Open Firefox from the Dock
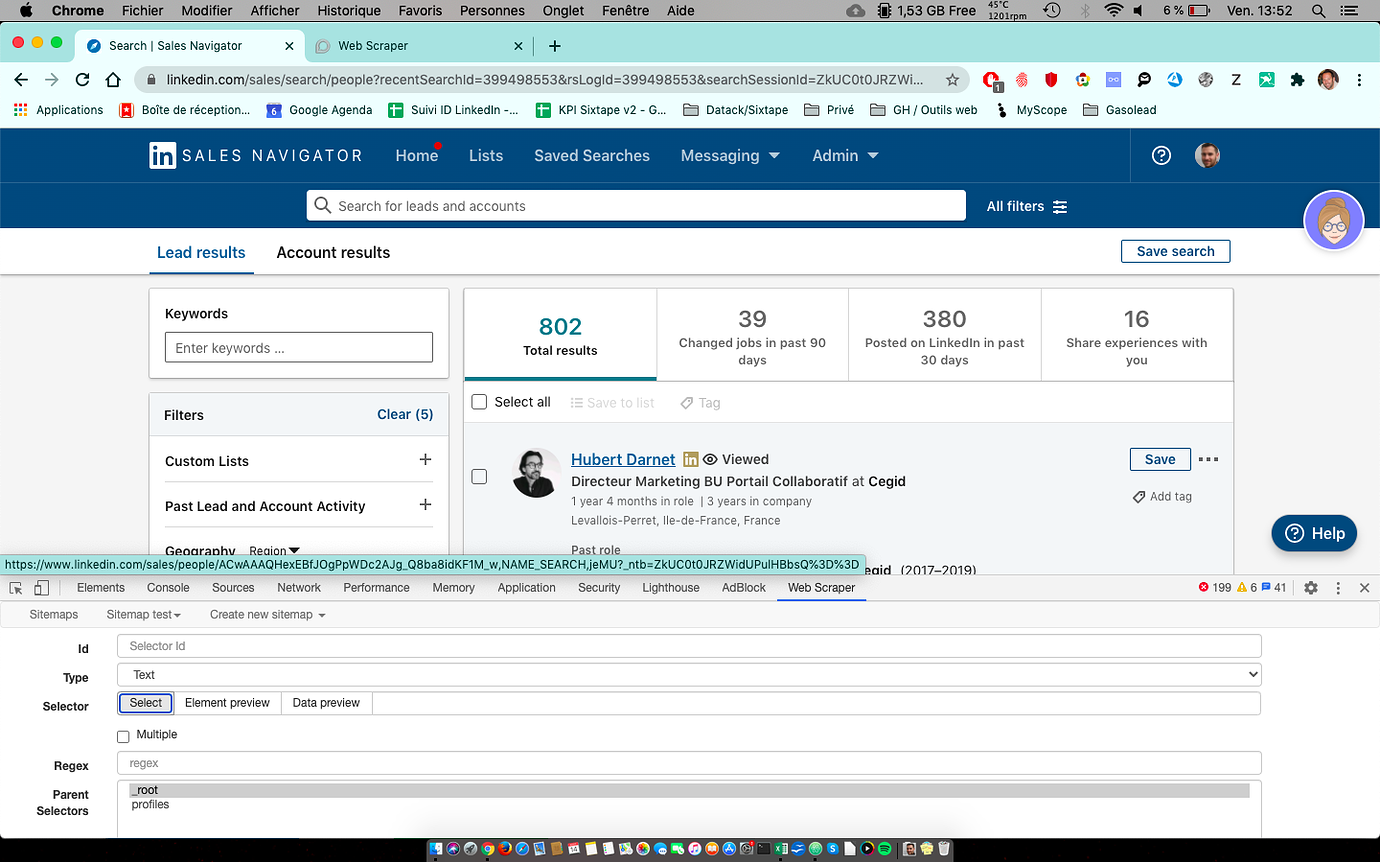Viewport: 1380px width, 862px height. click(x=504, y=849)
